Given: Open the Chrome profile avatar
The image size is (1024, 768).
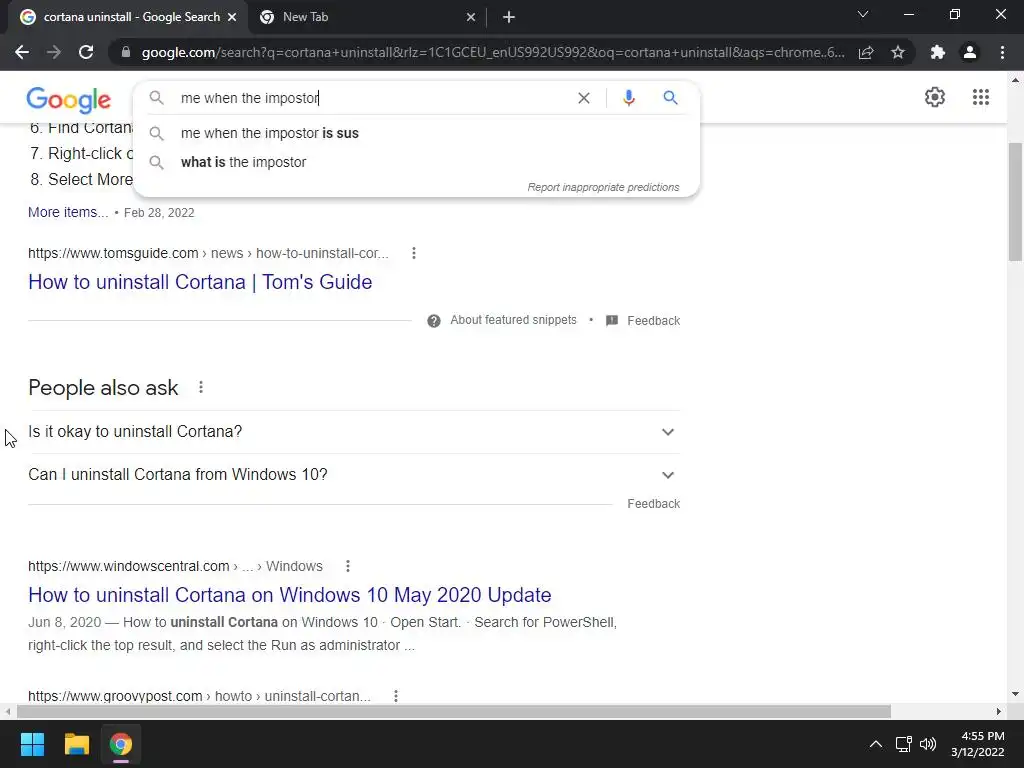Looking at the screenshot, I should 970,52.
